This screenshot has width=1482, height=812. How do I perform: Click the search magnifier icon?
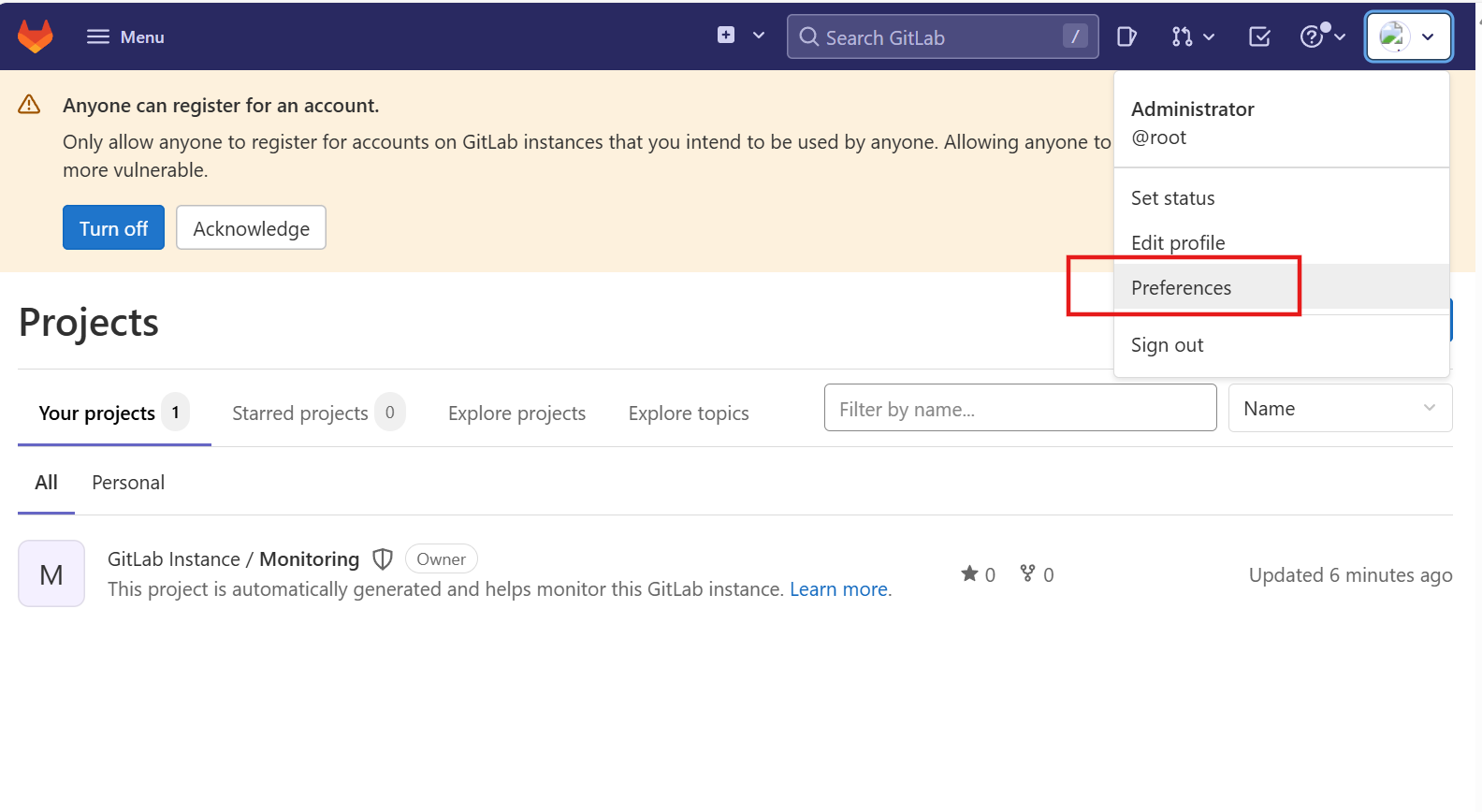click(x=808, y=36)
